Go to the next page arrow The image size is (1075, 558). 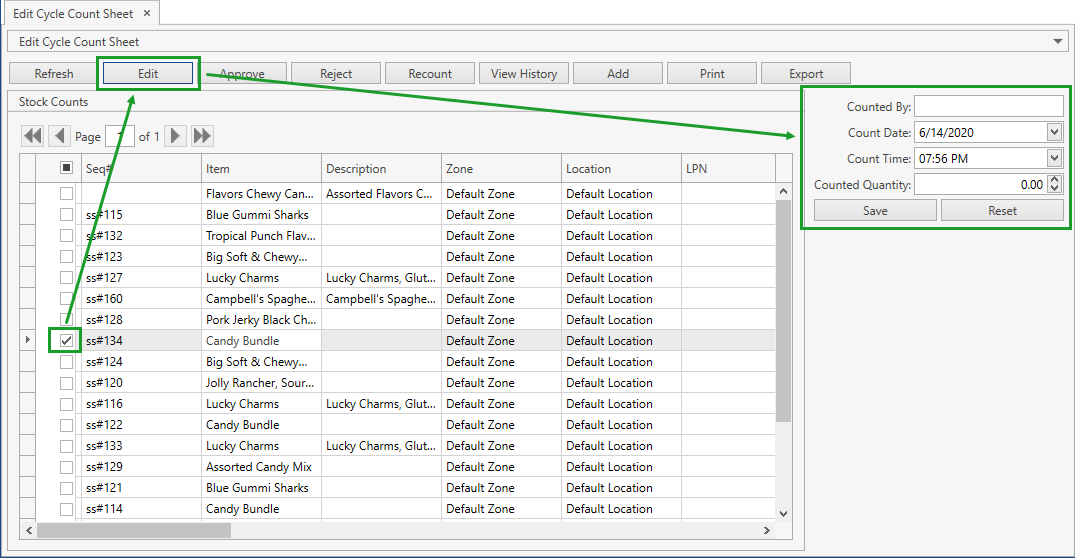coord(175,136)
